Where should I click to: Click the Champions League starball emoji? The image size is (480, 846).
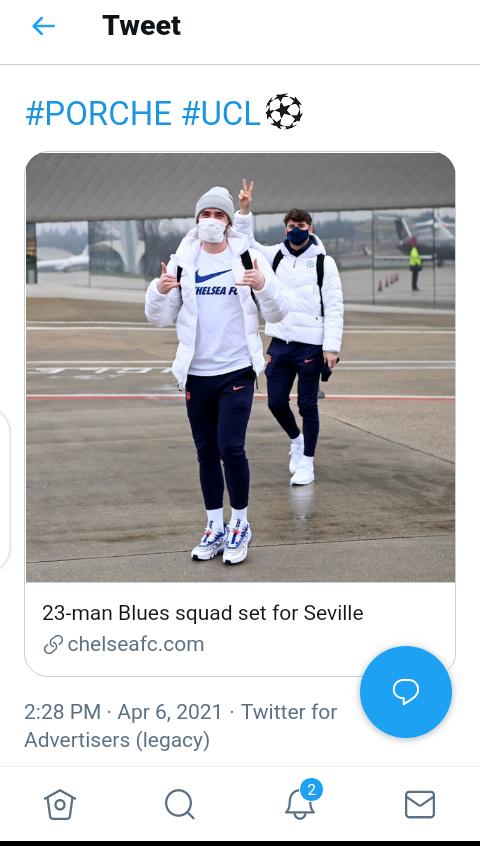click(284, 112)
